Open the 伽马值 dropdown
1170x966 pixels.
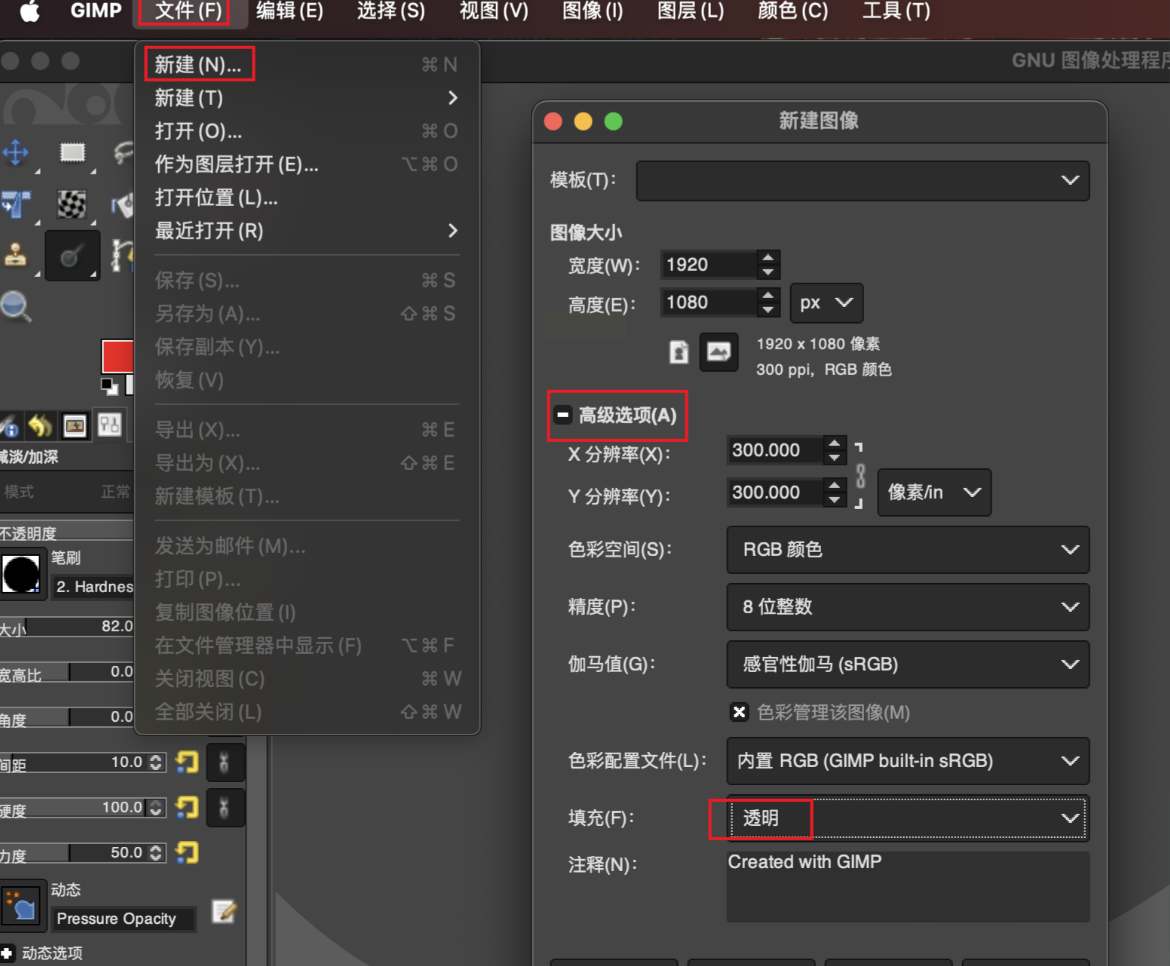(x=907, y=665)
